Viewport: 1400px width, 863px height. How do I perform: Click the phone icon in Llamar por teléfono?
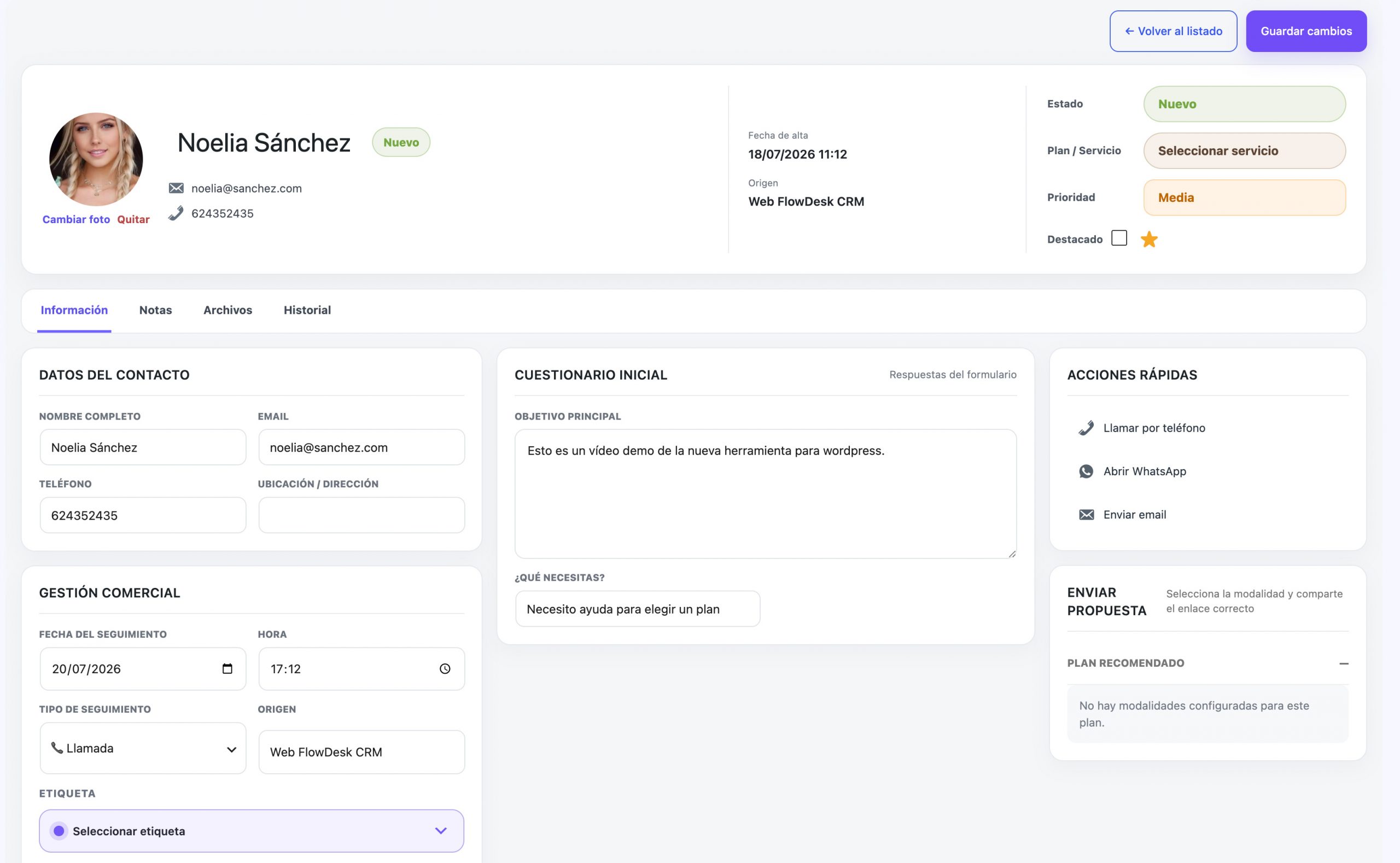(x=1086, y=428)
